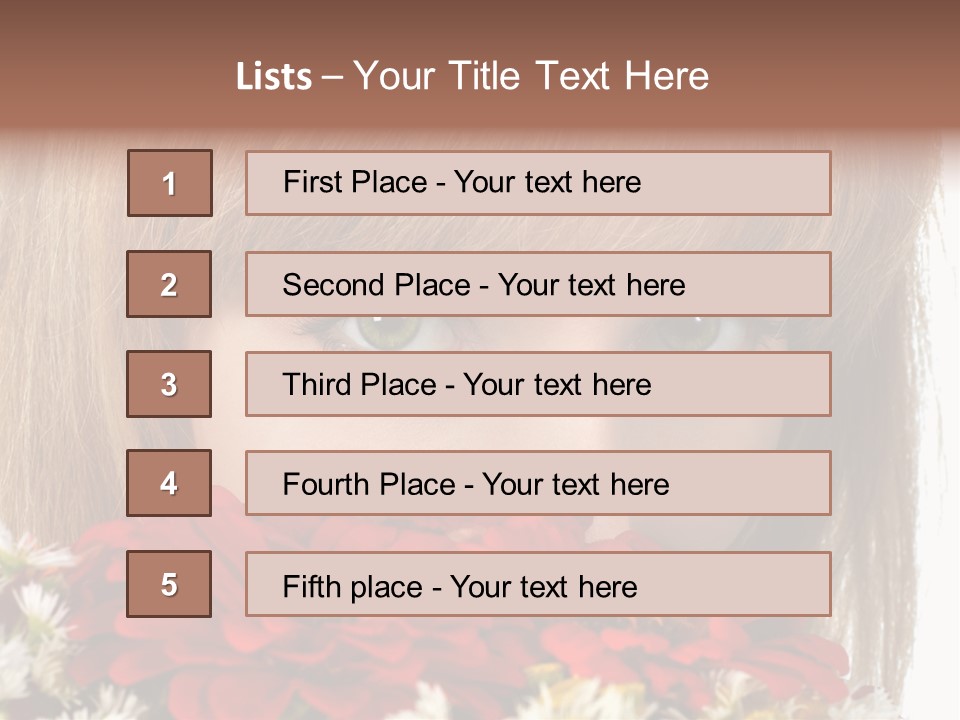960x720 pixels.
Task: Click the number 1 box
Action: point(170,183)
